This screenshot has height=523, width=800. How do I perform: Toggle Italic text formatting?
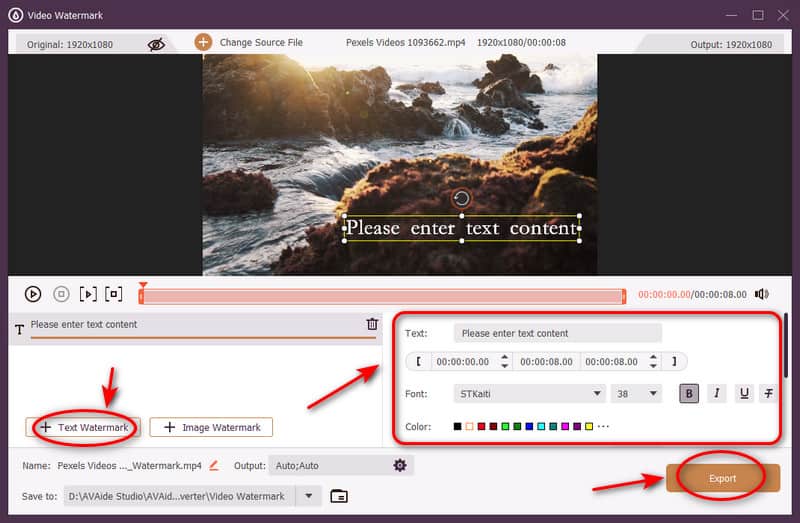click(x=716, y=393)
